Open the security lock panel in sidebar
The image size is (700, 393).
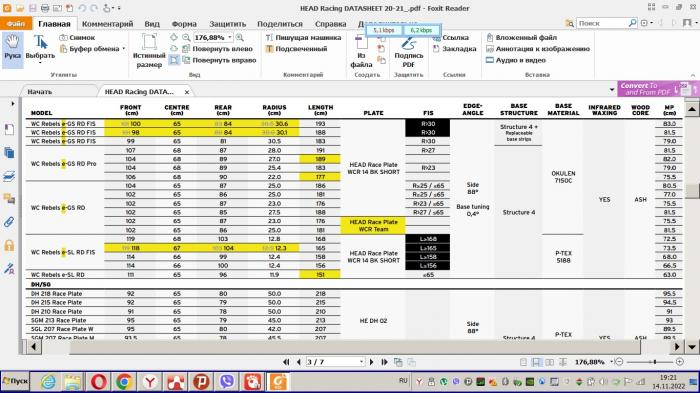pyautogui.click(x=9, y=245)
